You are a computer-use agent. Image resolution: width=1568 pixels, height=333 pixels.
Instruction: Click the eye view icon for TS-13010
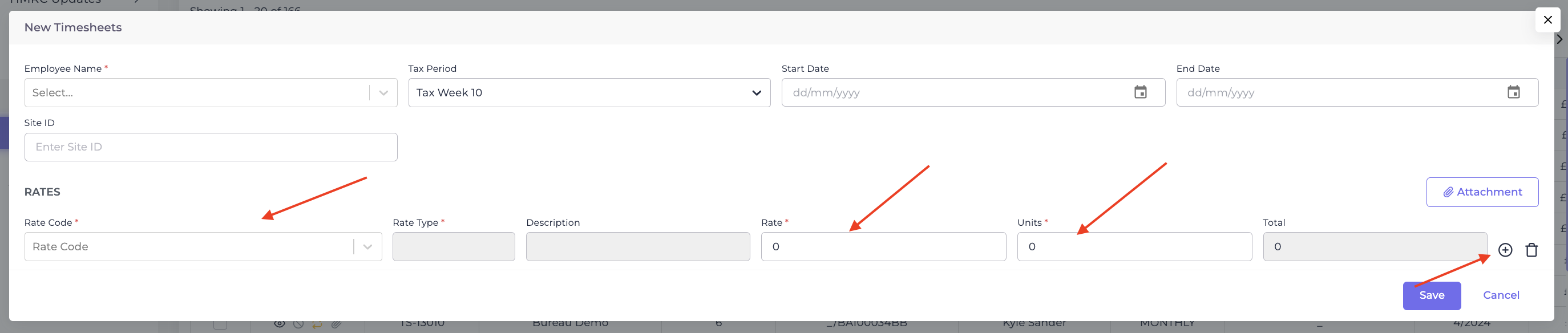coord(280,324)
